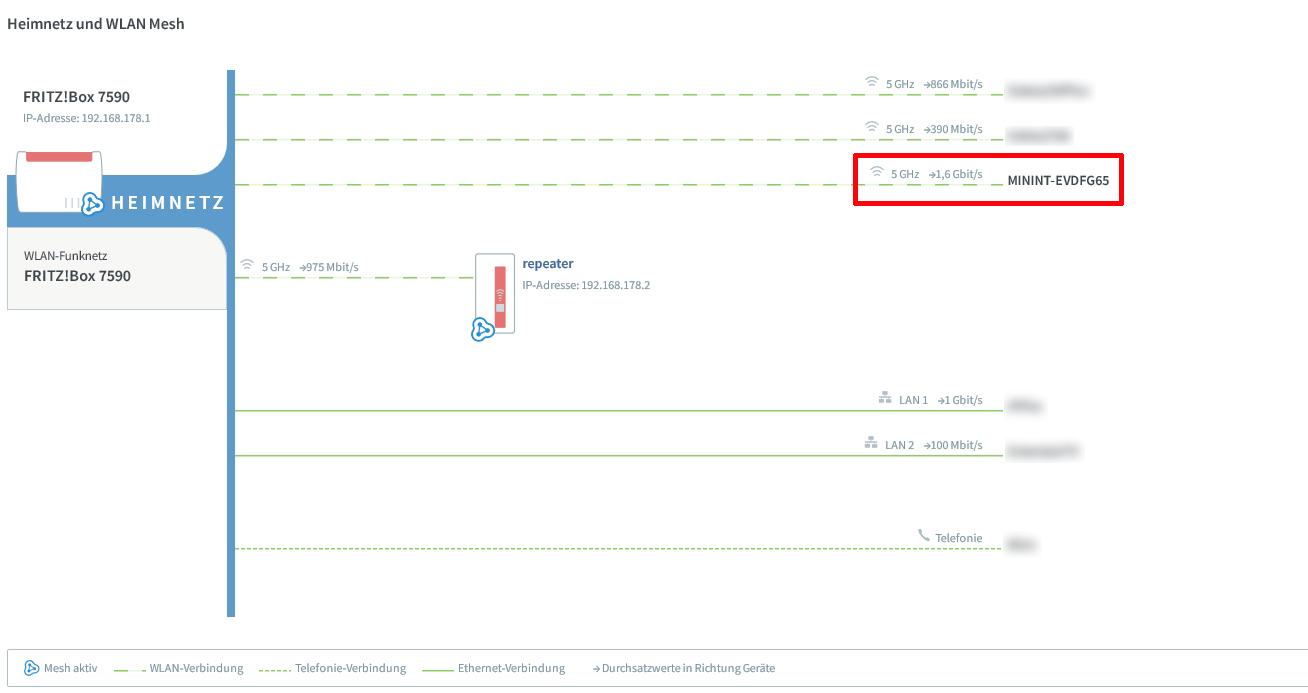Viewport: 1308px width, 693px height.
Task: Click the WLAN-Funknetz FRITZ!Box 7590 box
Action: coord(117,268)
